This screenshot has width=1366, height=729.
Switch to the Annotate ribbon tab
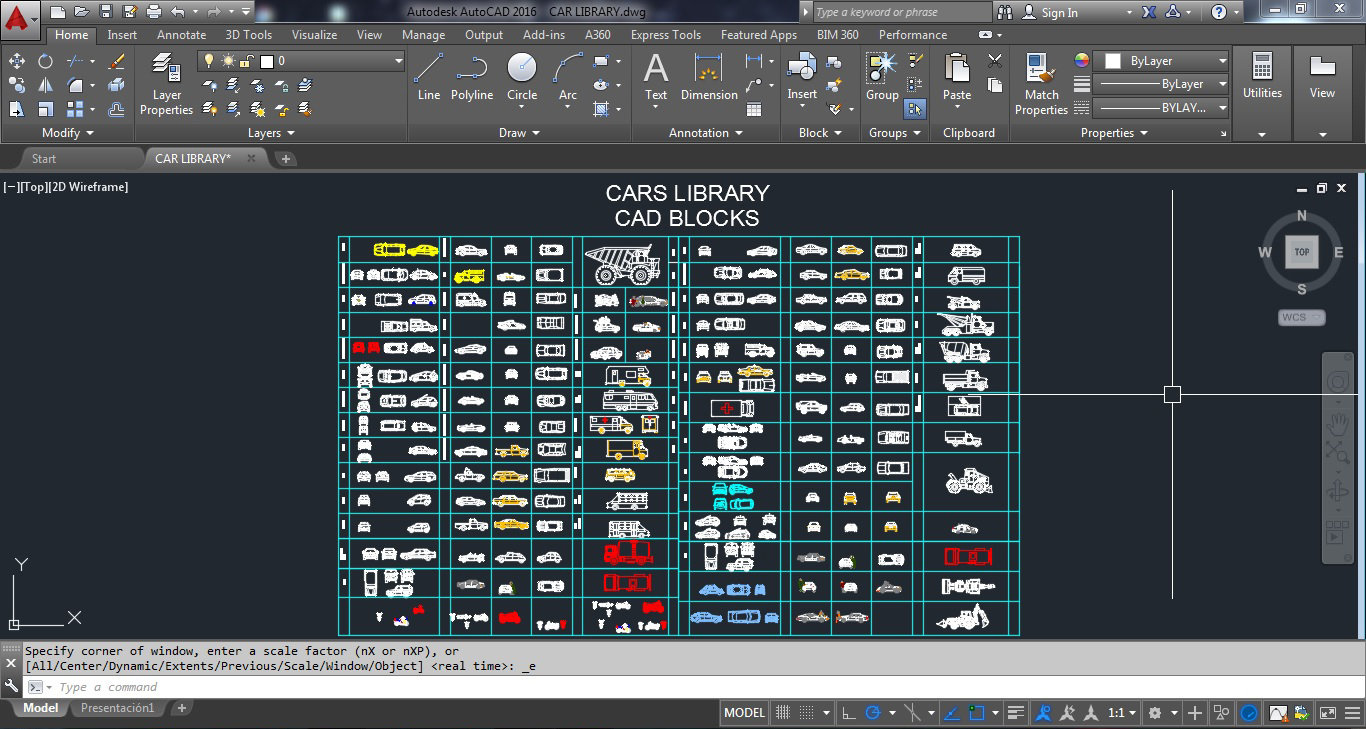pyautogui.click(x=181, y=34)
